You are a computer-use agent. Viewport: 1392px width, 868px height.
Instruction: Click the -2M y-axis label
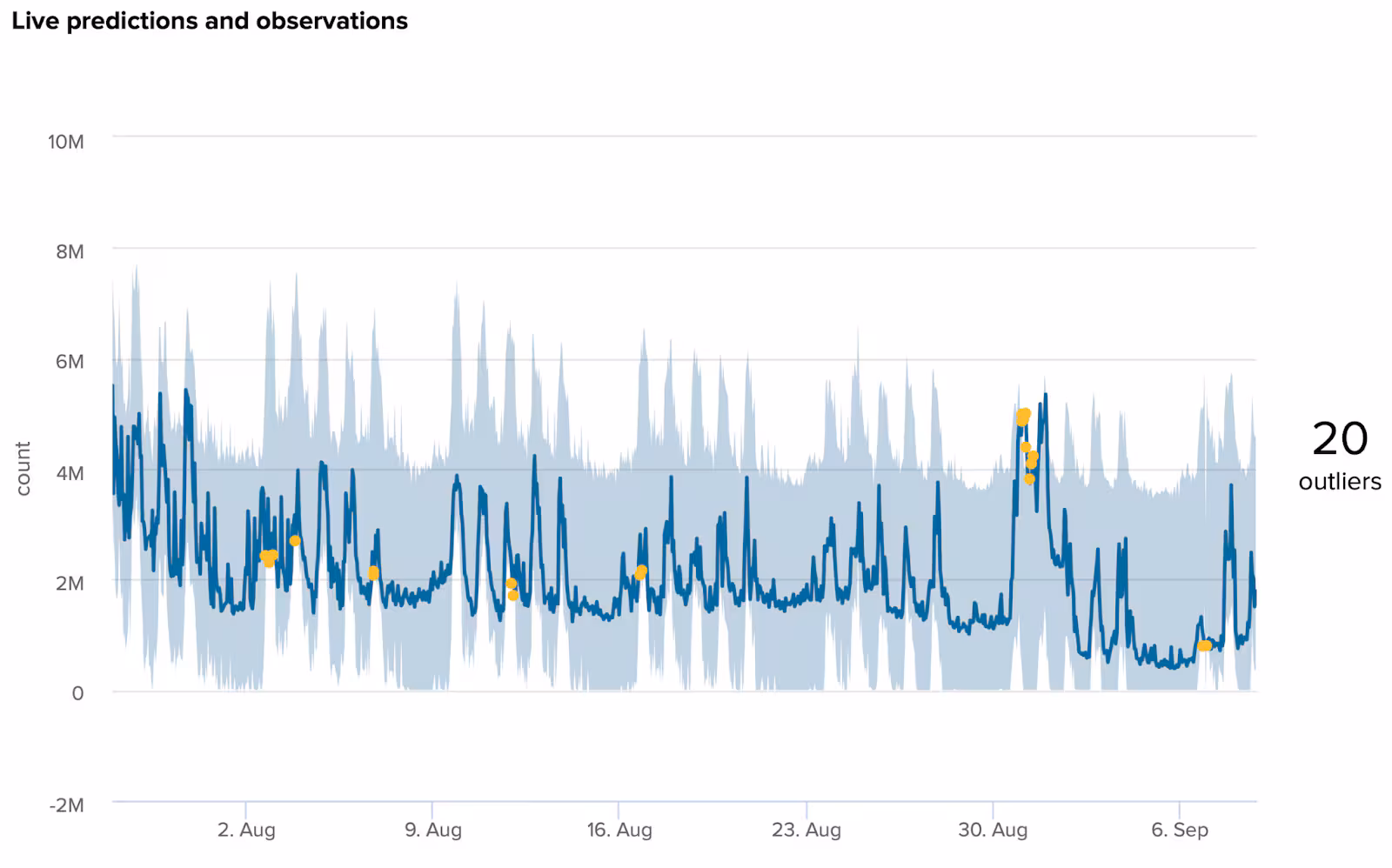click(66, 805)
